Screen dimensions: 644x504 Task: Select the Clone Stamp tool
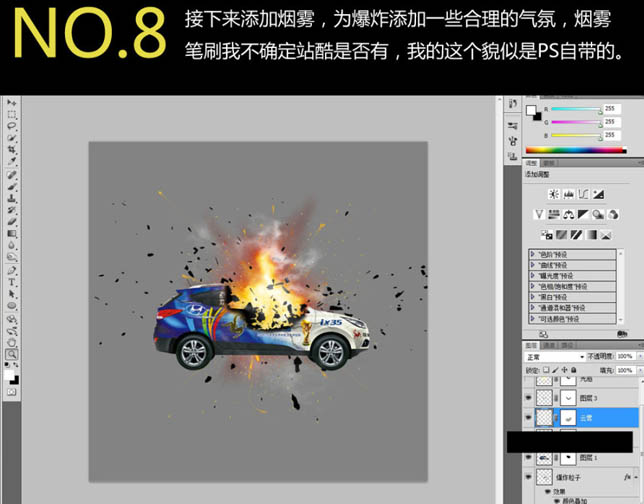tap(12, 199)
